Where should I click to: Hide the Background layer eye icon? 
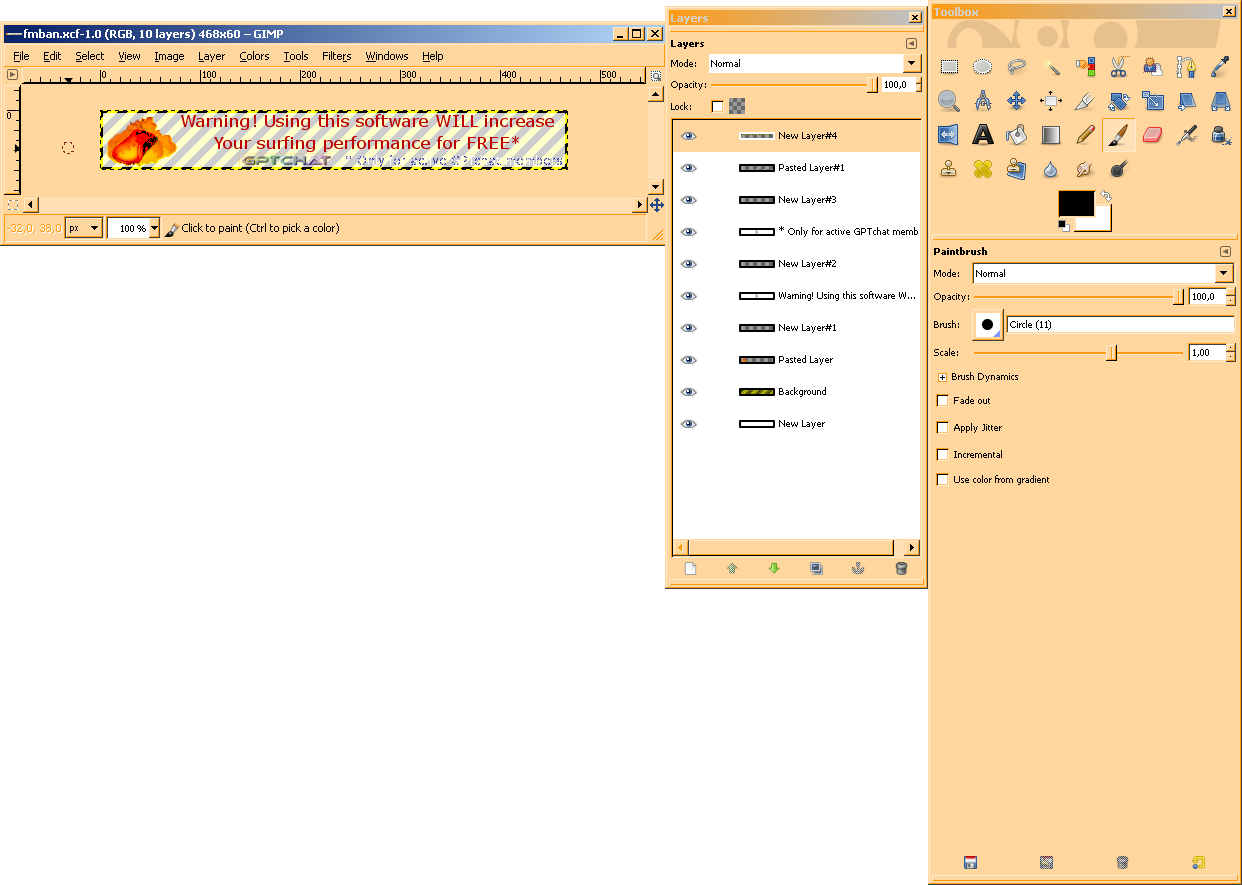[688, 392]
